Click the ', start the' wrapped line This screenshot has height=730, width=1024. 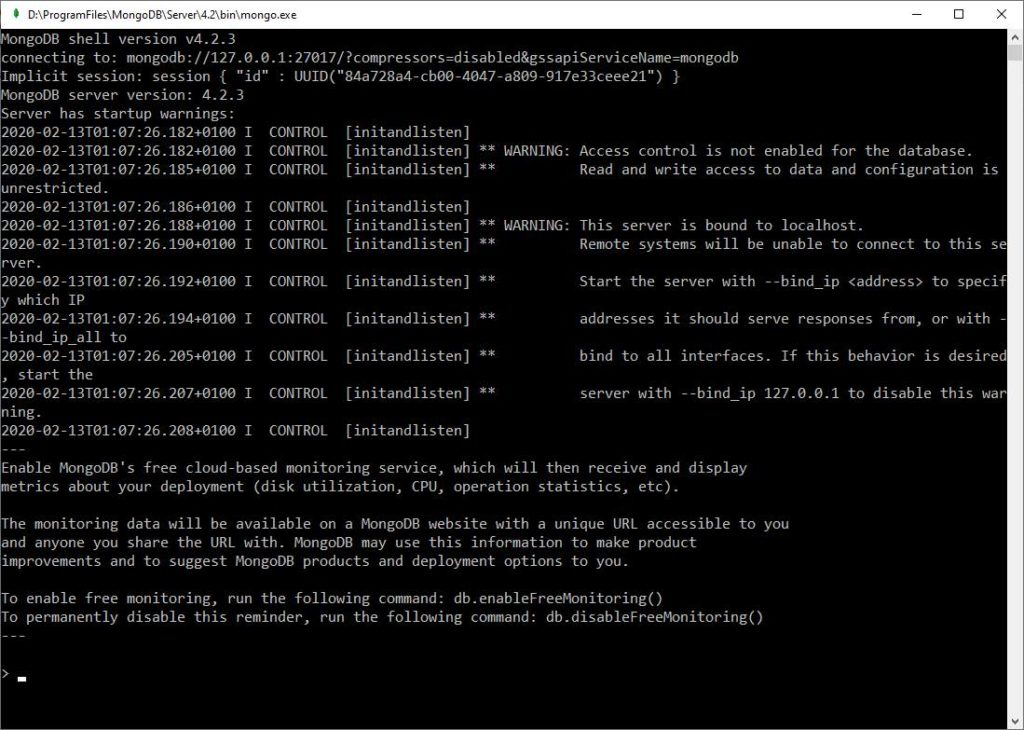pyautogui.click(x=47, y=375)
